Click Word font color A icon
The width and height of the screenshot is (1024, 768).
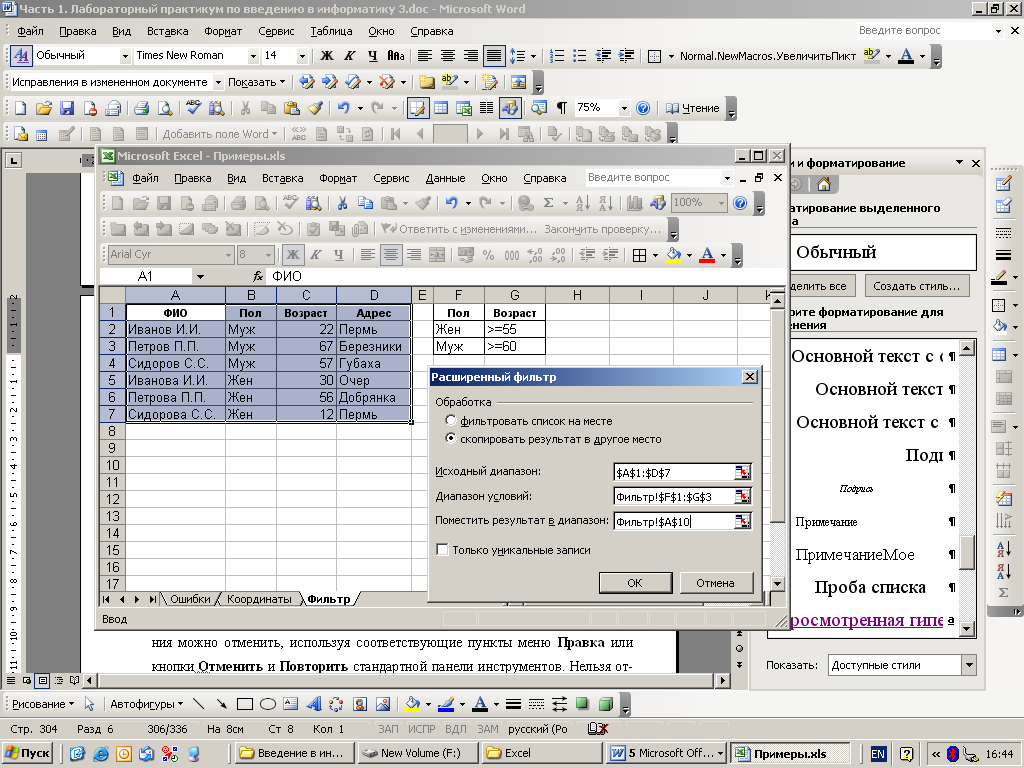coord(906,56)
